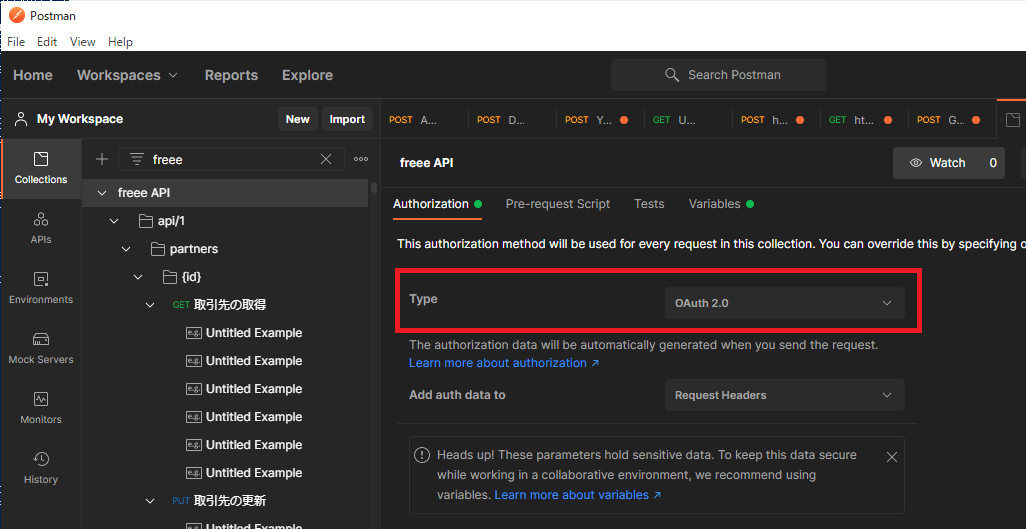Open the Monitors sidebar icon
The height and width of the screenshot is (529, 1026).
(x=41, y=408)
